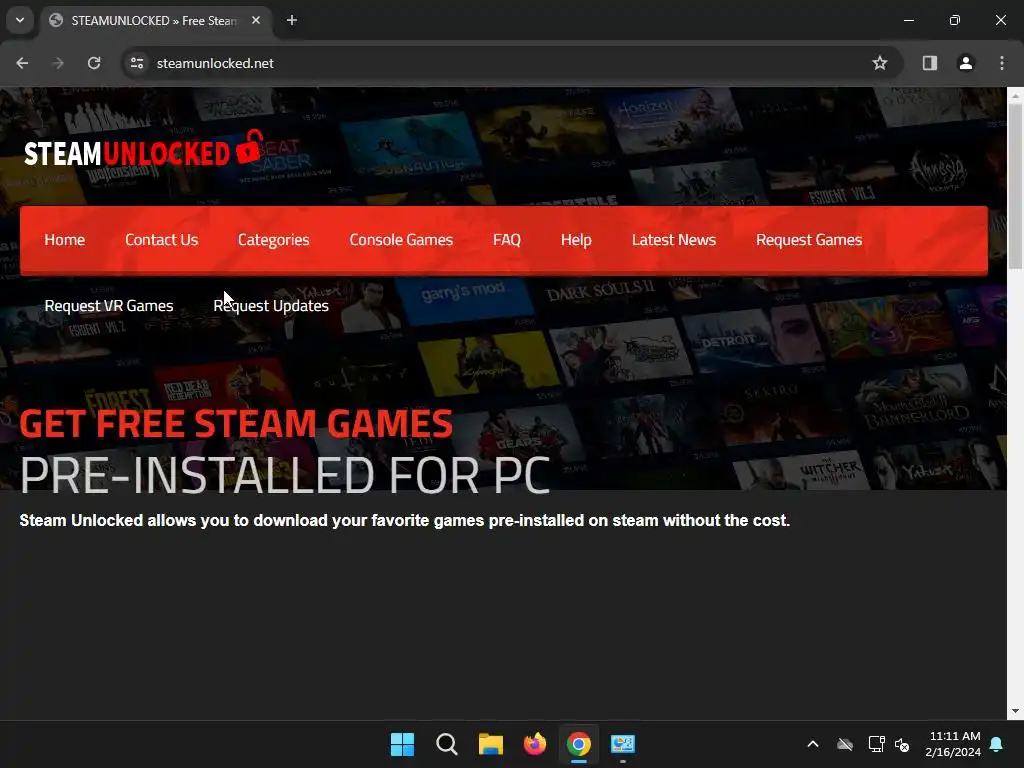Go back to the previous page
The image size is (1024, 768).
point(22,63)
